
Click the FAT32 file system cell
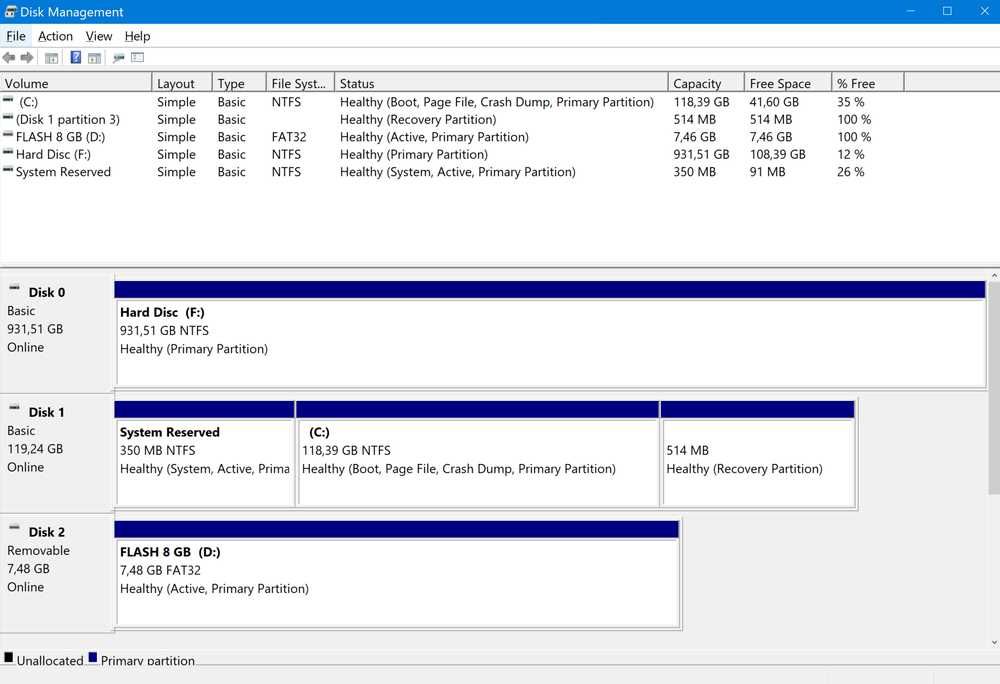pyautogui.click(x=289, y=137)
